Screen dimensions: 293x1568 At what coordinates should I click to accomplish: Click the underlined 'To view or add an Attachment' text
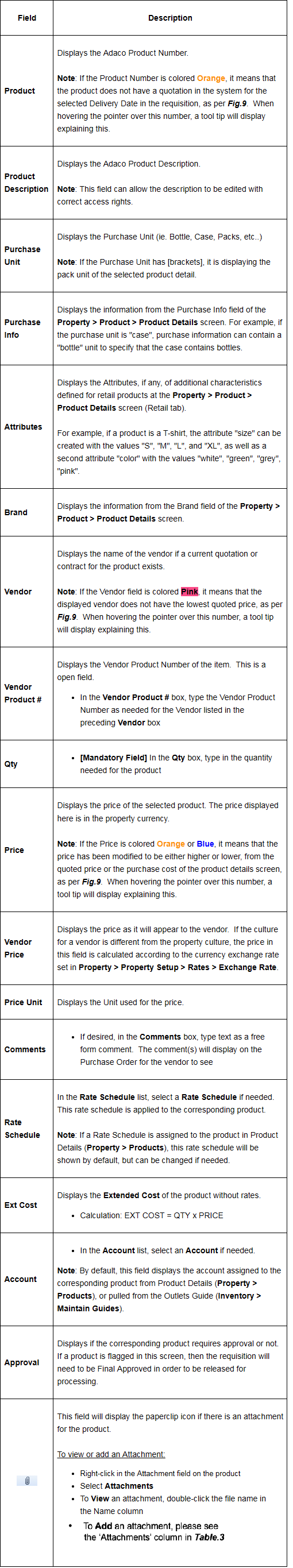[111, 1454]
